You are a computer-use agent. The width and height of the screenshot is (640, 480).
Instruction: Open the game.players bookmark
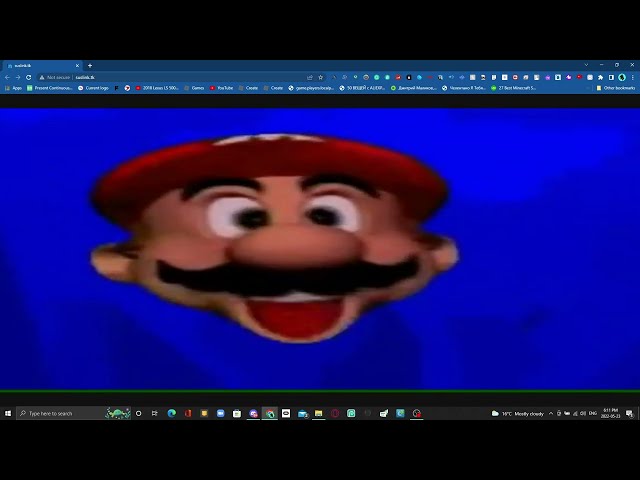tap(311, 88)
